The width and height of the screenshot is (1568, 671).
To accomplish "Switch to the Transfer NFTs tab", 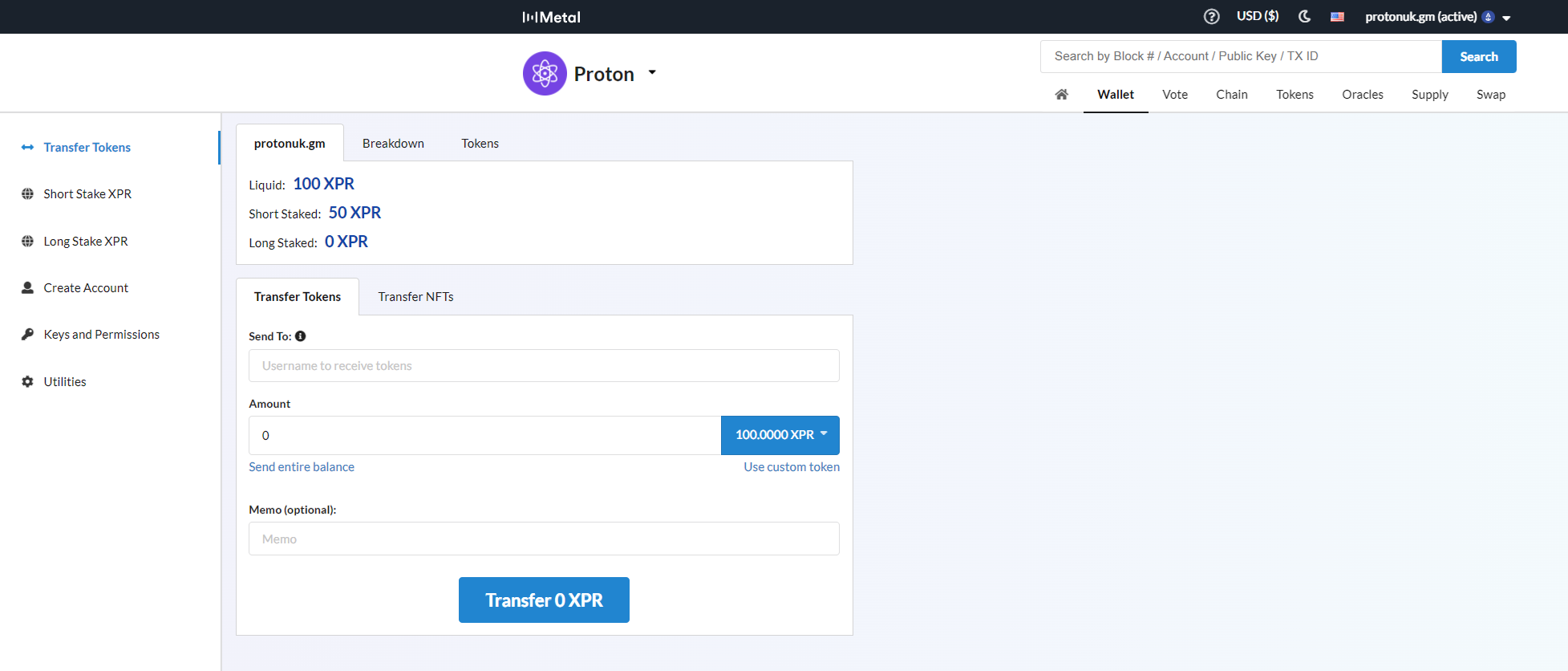I will (415, 297).
